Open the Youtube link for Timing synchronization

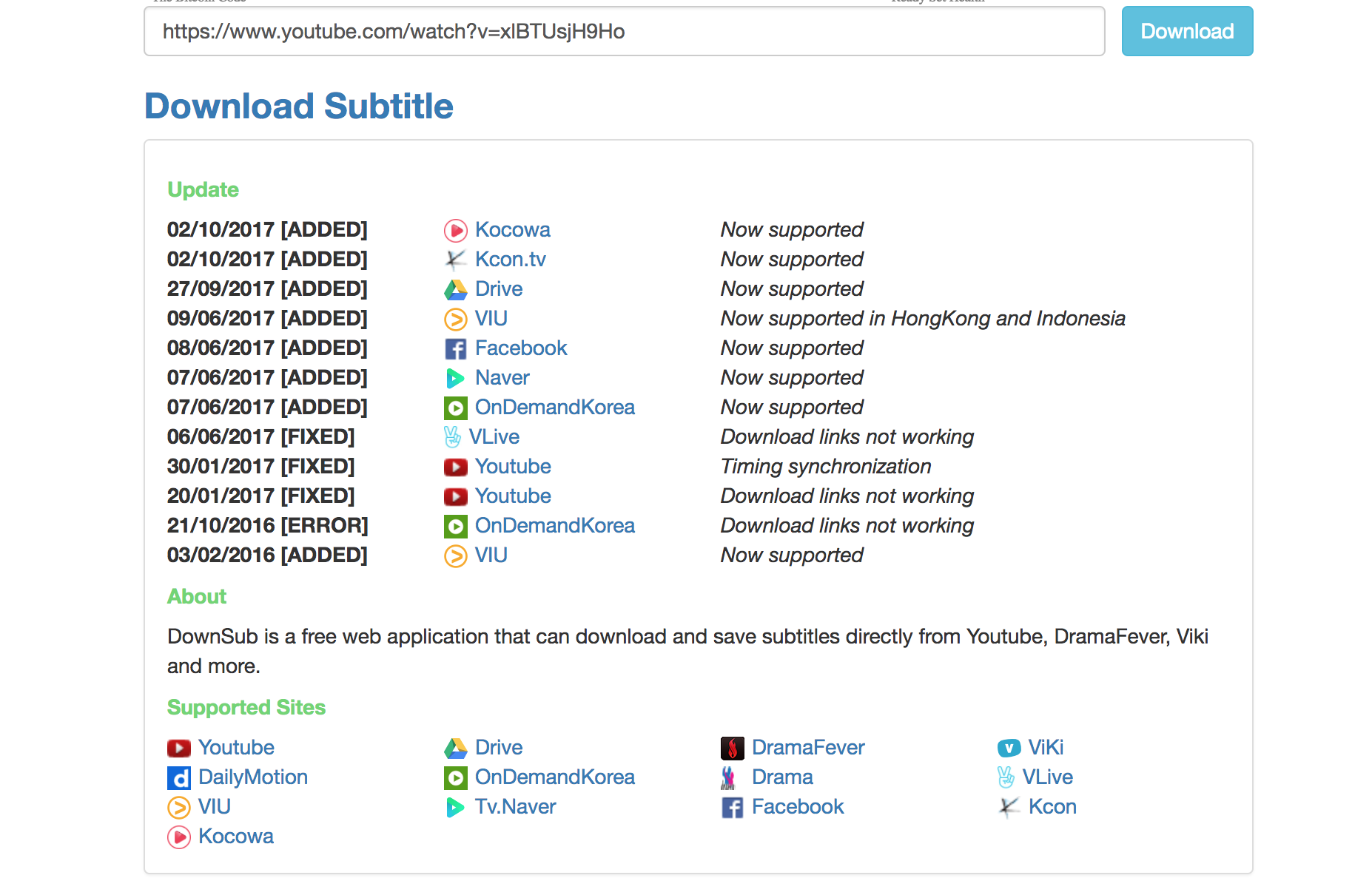[x=513, y=466]
